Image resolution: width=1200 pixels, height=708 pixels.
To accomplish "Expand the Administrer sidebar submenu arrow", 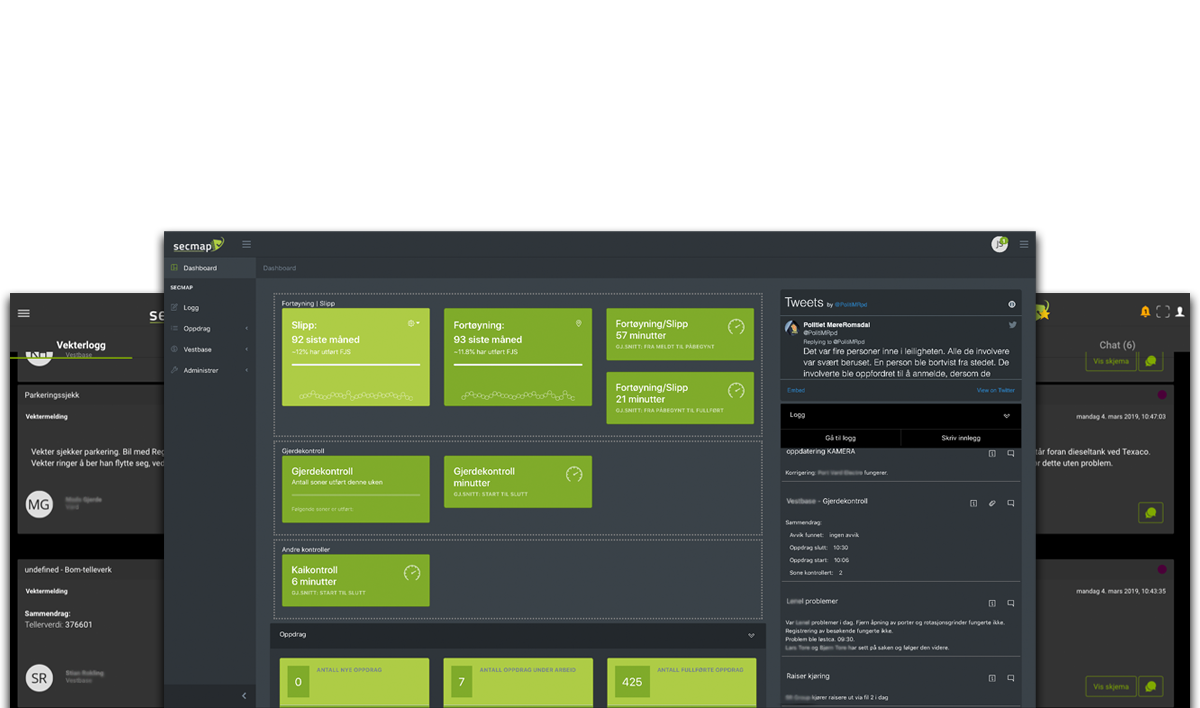I will (247, 370).
